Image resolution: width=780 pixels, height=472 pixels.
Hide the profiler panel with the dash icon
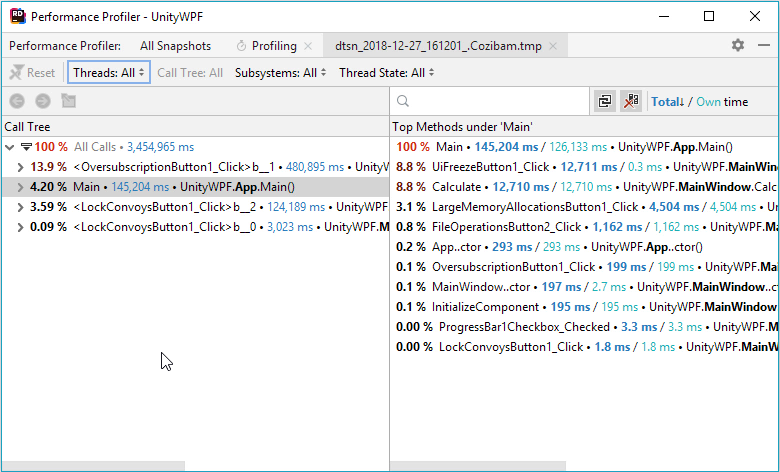pyautogui.click(x=764, y=45)
